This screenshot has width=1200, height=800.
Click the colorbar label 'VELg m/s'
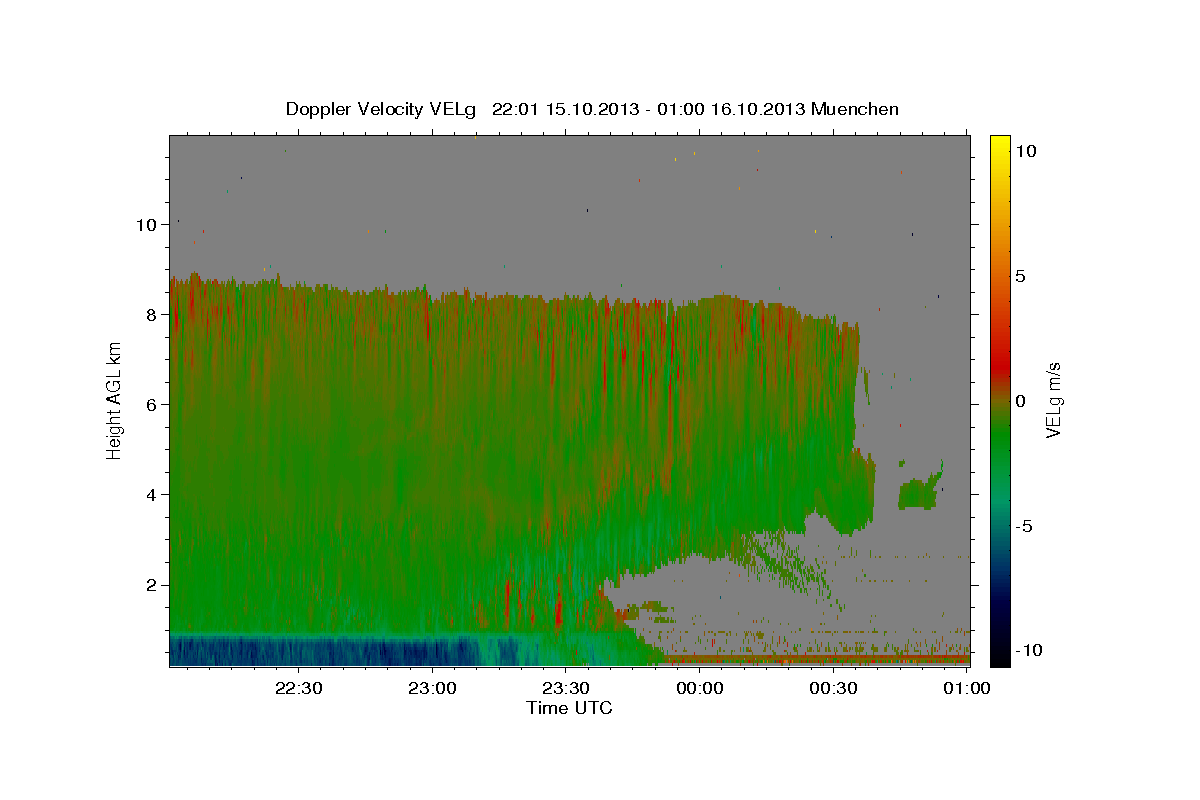pos(1053,400)
